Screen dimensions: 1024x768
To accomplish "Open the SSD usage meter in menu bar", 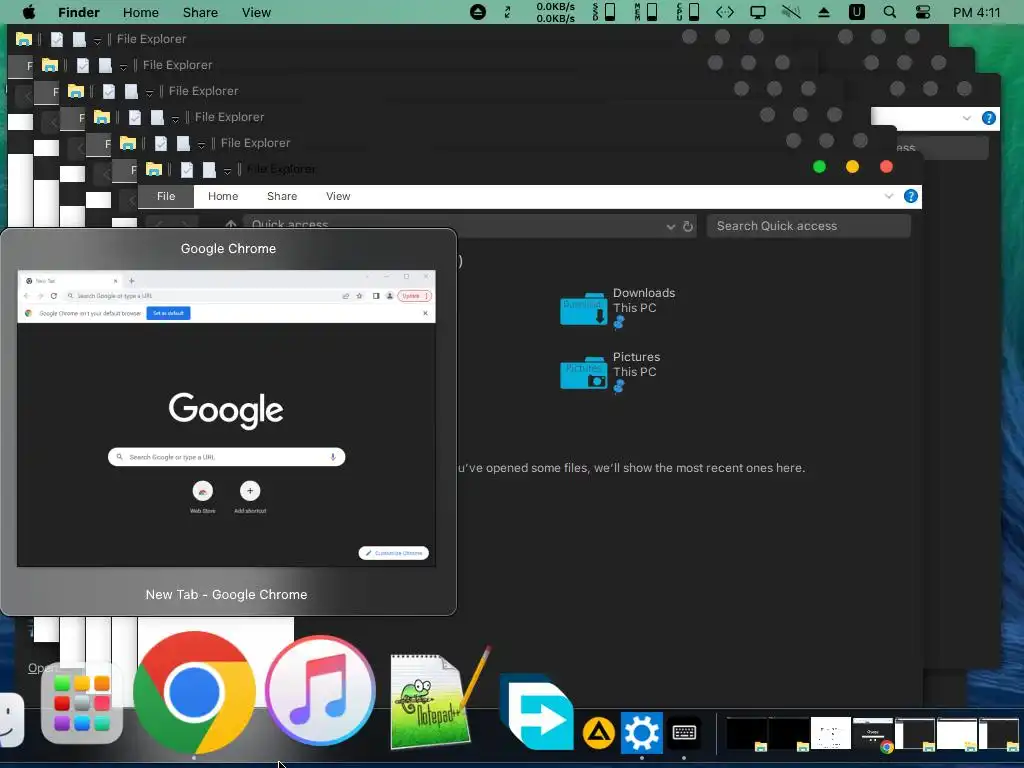I will [x=604, y=12].
